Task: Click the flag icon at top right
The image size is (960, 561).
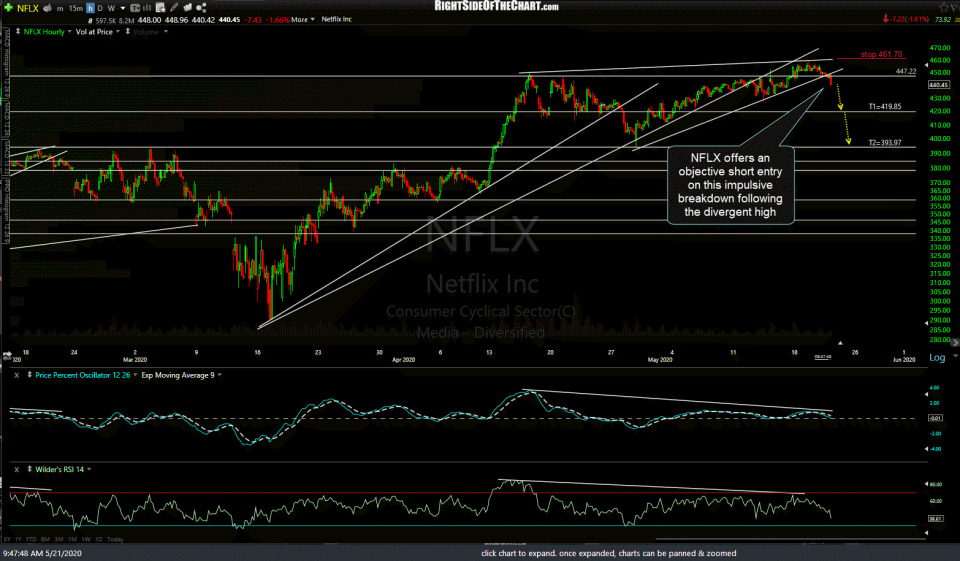Action: click(x=954, y=7)
